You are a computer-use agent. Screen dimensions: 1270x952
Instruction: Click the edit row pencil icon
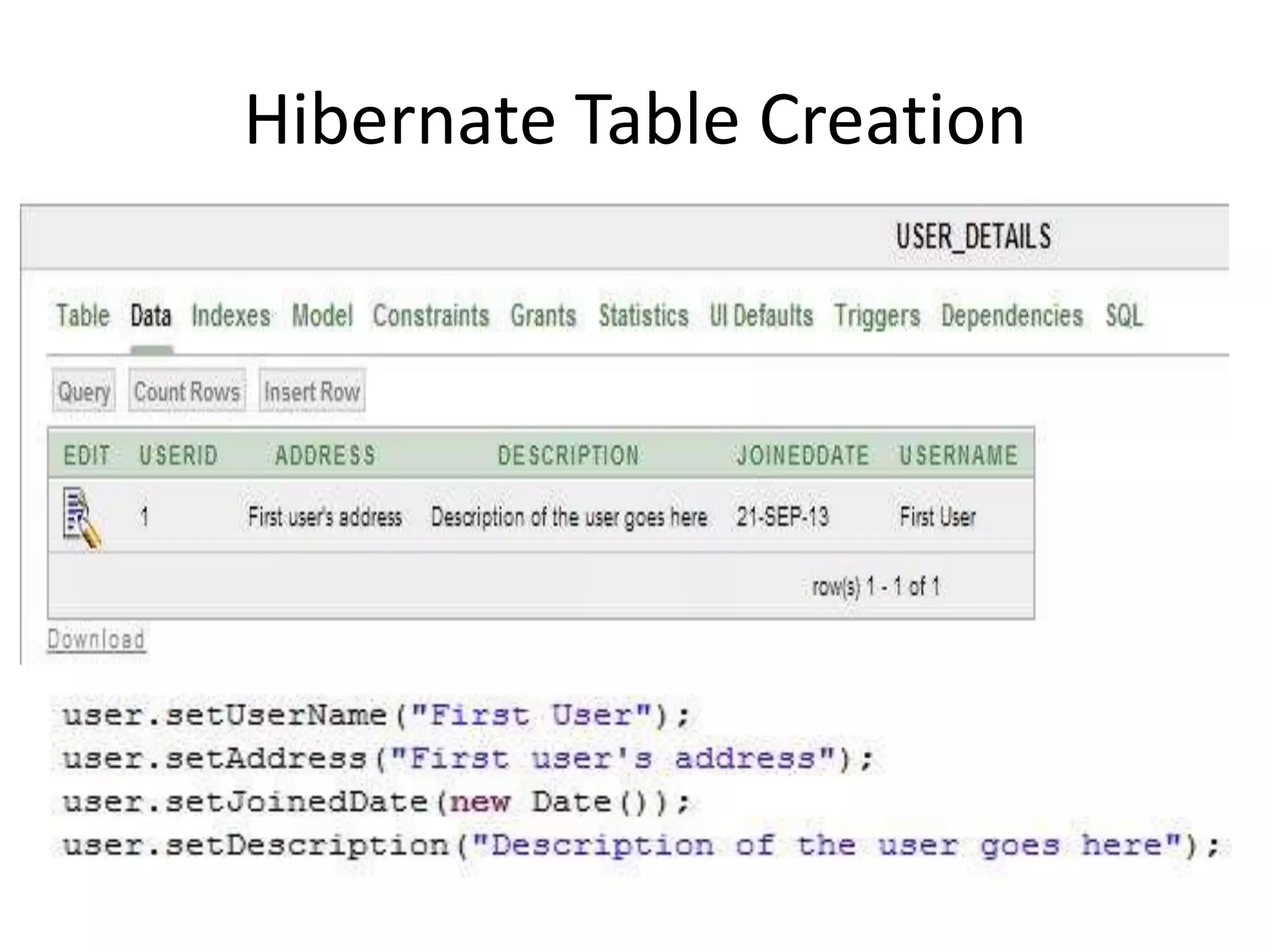82,518
